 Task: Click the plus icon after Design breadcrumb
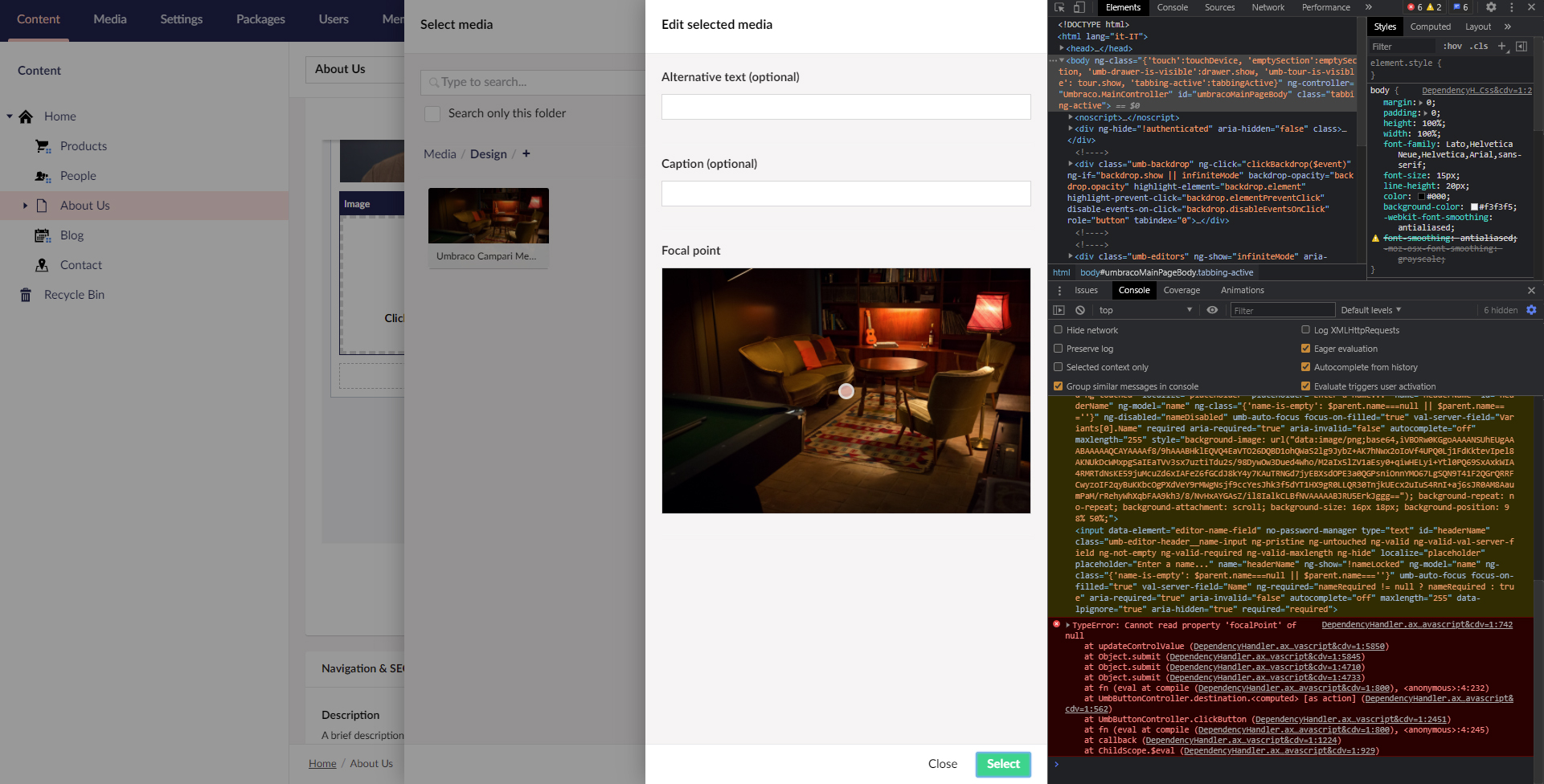click(x=526, y=153)
